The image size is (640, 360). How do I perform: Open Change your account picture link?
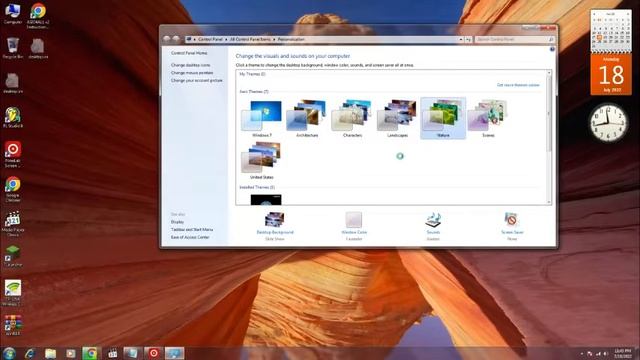click(197, 80)
